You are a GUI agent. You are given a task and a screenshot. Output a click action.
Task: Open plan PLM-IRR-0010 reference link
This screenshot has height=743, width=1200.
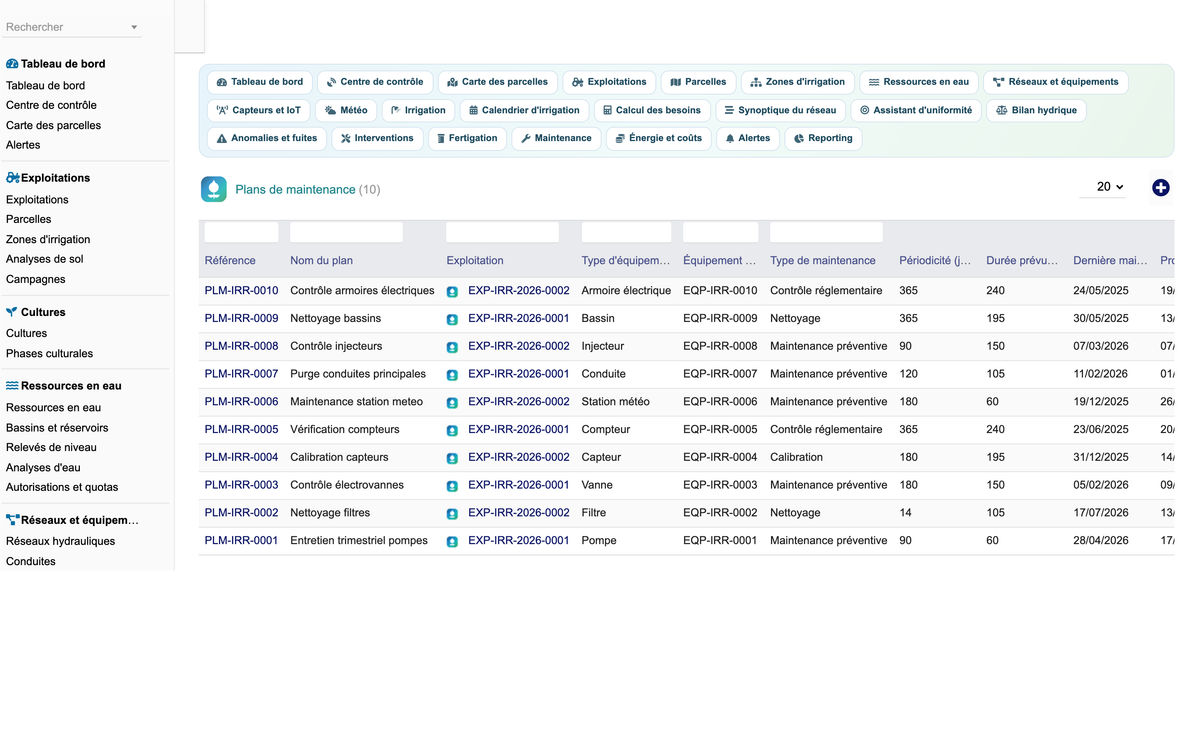click(x=241, y=291)
